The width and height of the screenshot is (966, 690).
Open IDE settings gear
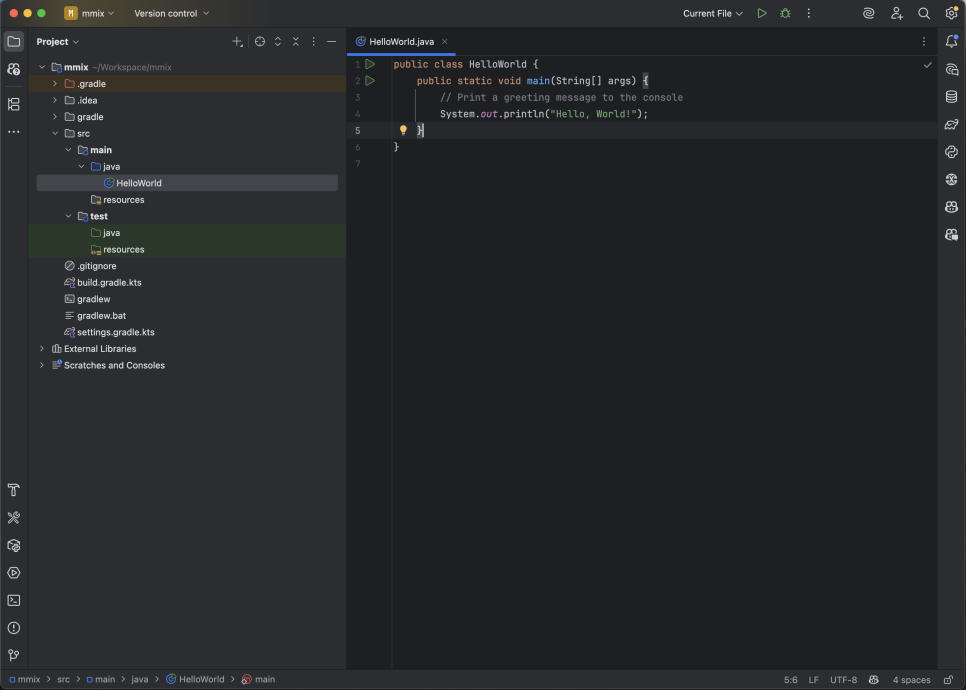coord(951,14)
